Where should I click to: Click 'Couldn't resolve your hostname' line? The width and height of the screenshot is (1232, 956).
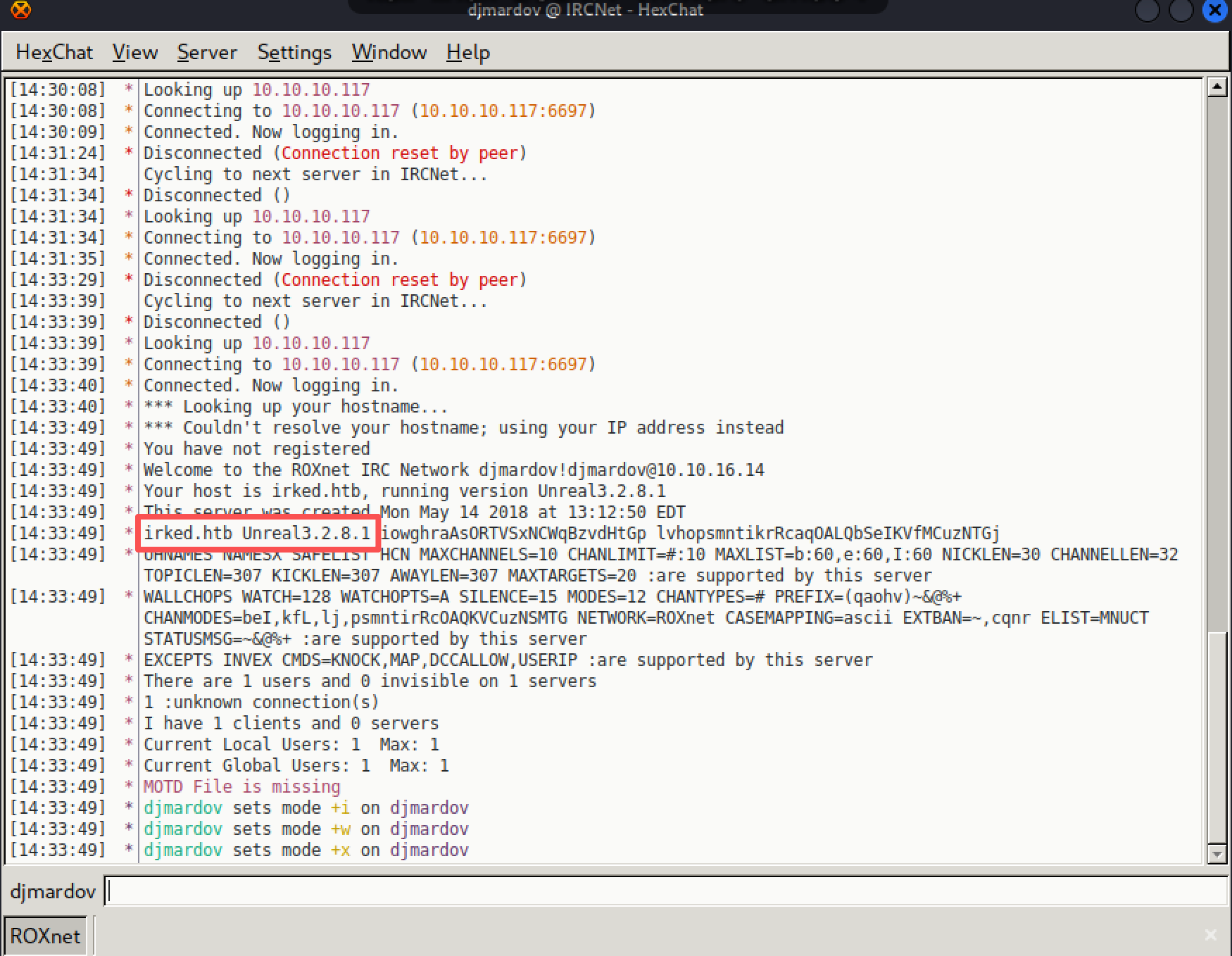[x=463, y=427]
